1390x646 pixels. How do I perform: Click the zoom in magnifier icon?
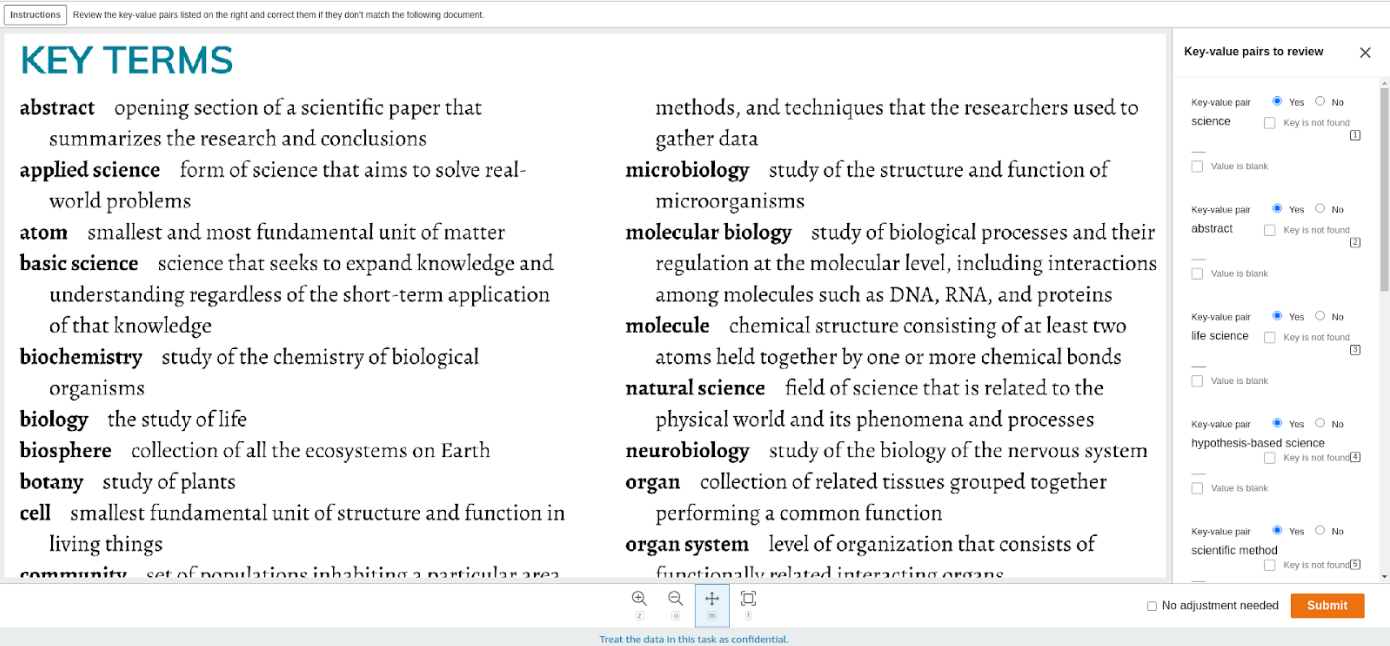(x=639, y=599)
